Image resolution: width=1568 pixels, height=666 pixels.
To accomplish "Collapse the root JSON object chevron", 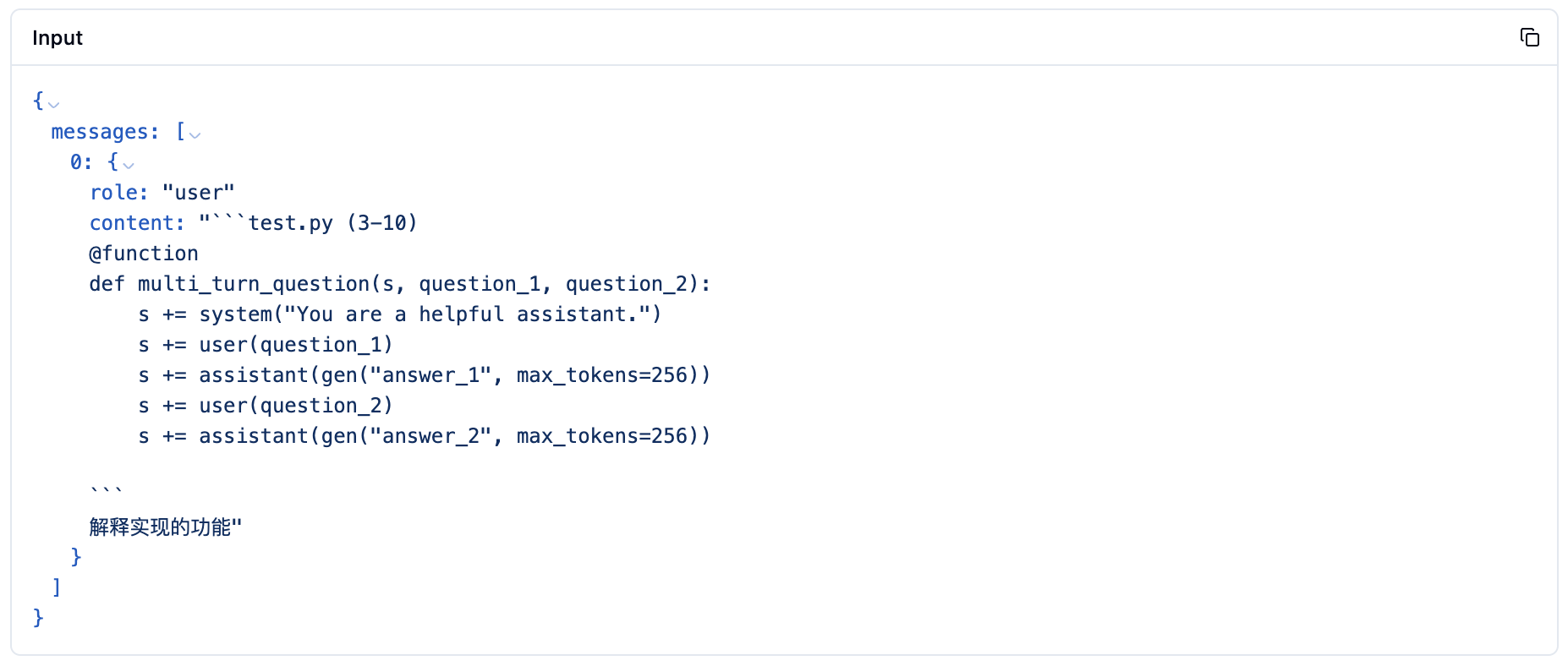I will click(x=54, y=105).
